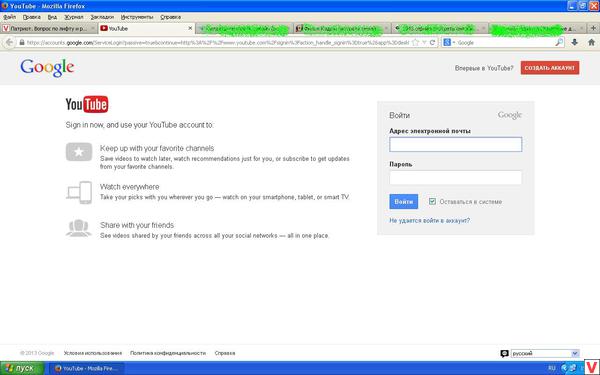Select YouTube - Mozilla Firefox taskbar item
The height and width of the screenshot is (375, 600).
[x=86, y=368]
